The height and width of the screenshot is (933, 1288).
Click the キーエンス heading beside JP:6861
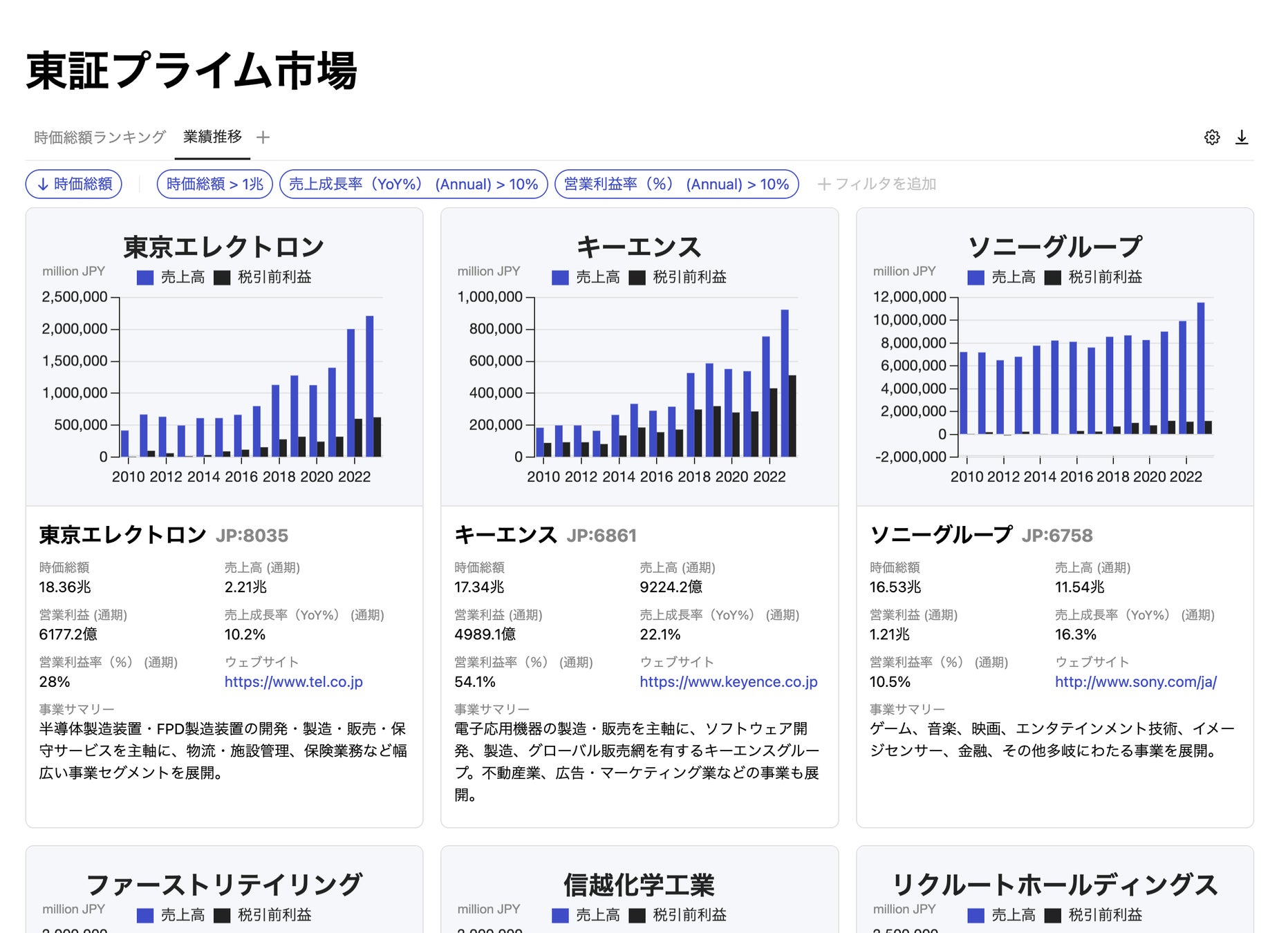pos(505,535)
